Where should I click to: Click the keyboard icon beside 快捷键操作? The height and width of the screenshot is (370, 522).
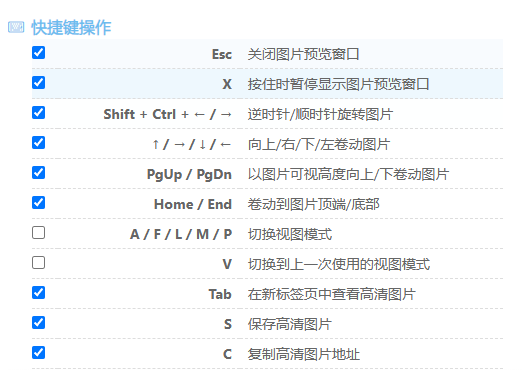[16, 27]
